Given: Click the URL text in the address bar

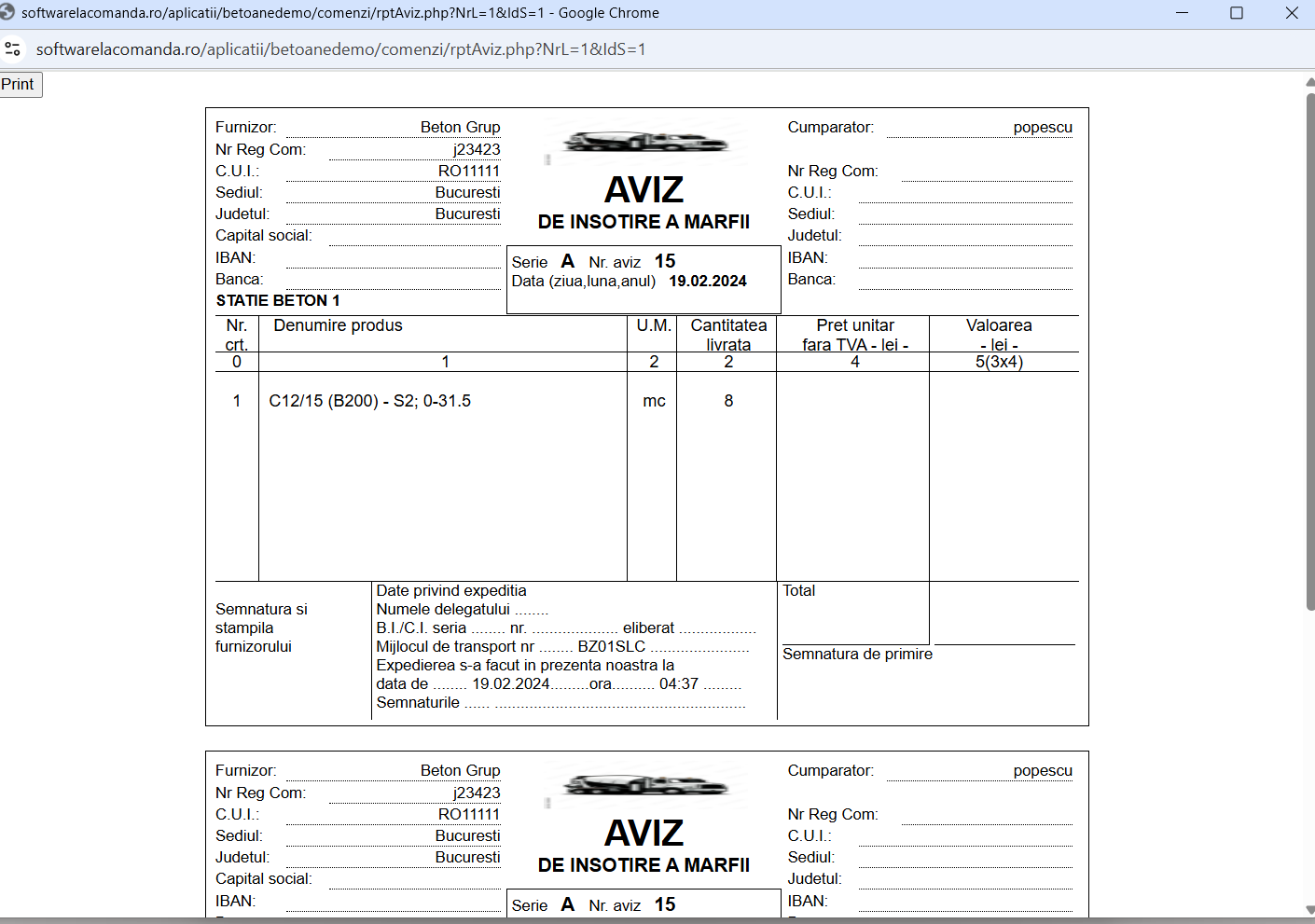Looking at the screenshot, I should 340,49.
